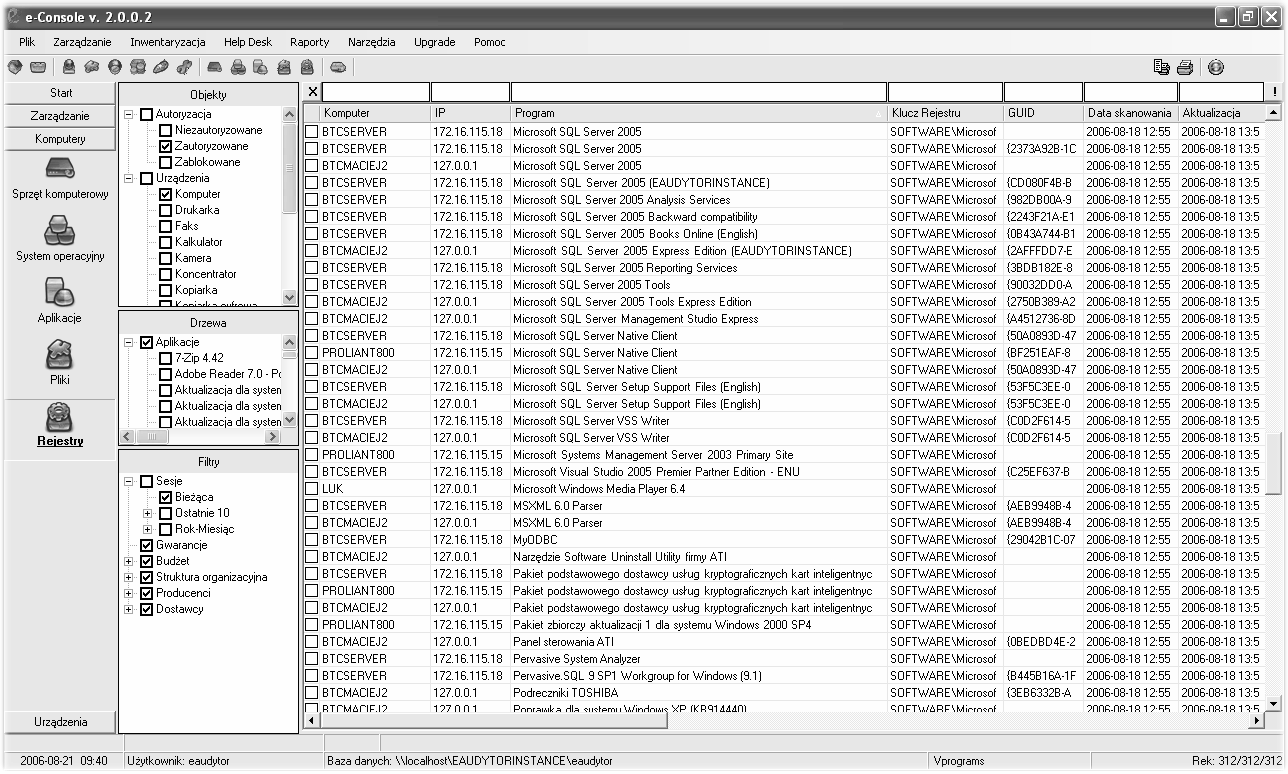Open the Narzędzia menu
Viewport: 1288px width, 774px height.
point(372,42)
